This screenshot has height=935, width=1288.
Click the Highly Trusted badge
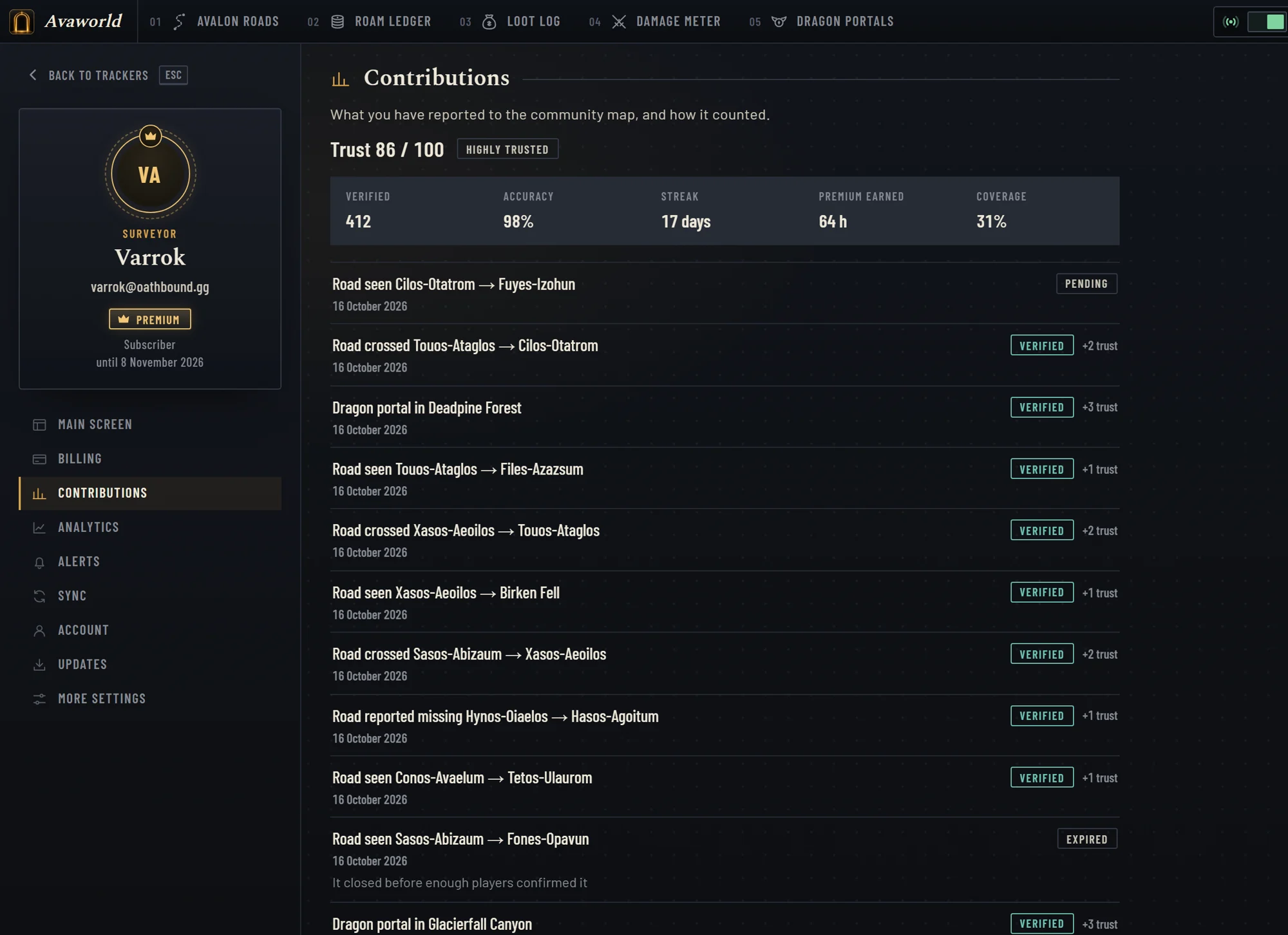[x=507, y=149]
